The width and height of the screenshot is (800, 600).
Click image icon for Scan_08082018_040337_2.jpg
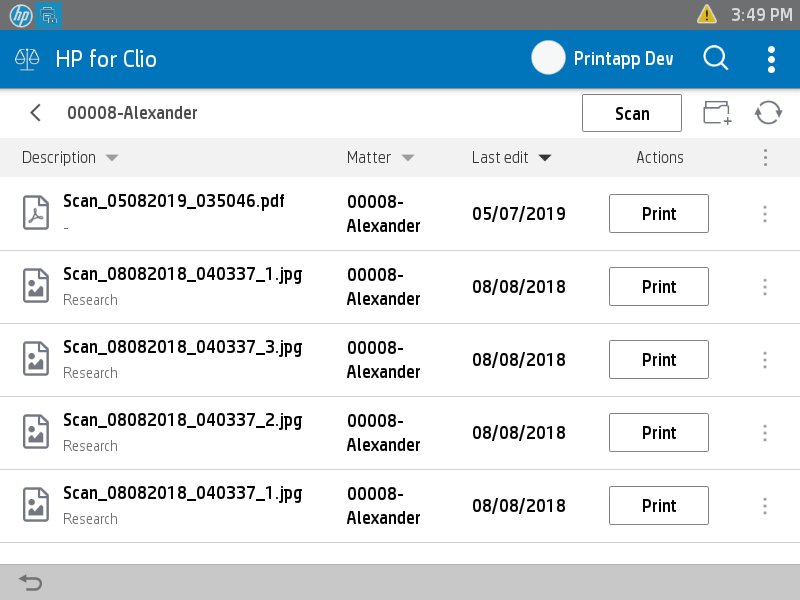(36, 432)
